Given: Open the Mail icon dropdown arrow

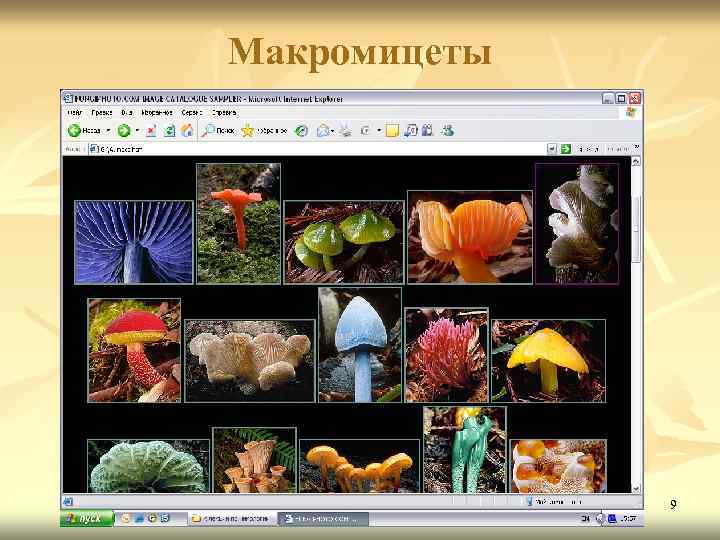Looking at the screenshot, I should [x=332, y=131].
